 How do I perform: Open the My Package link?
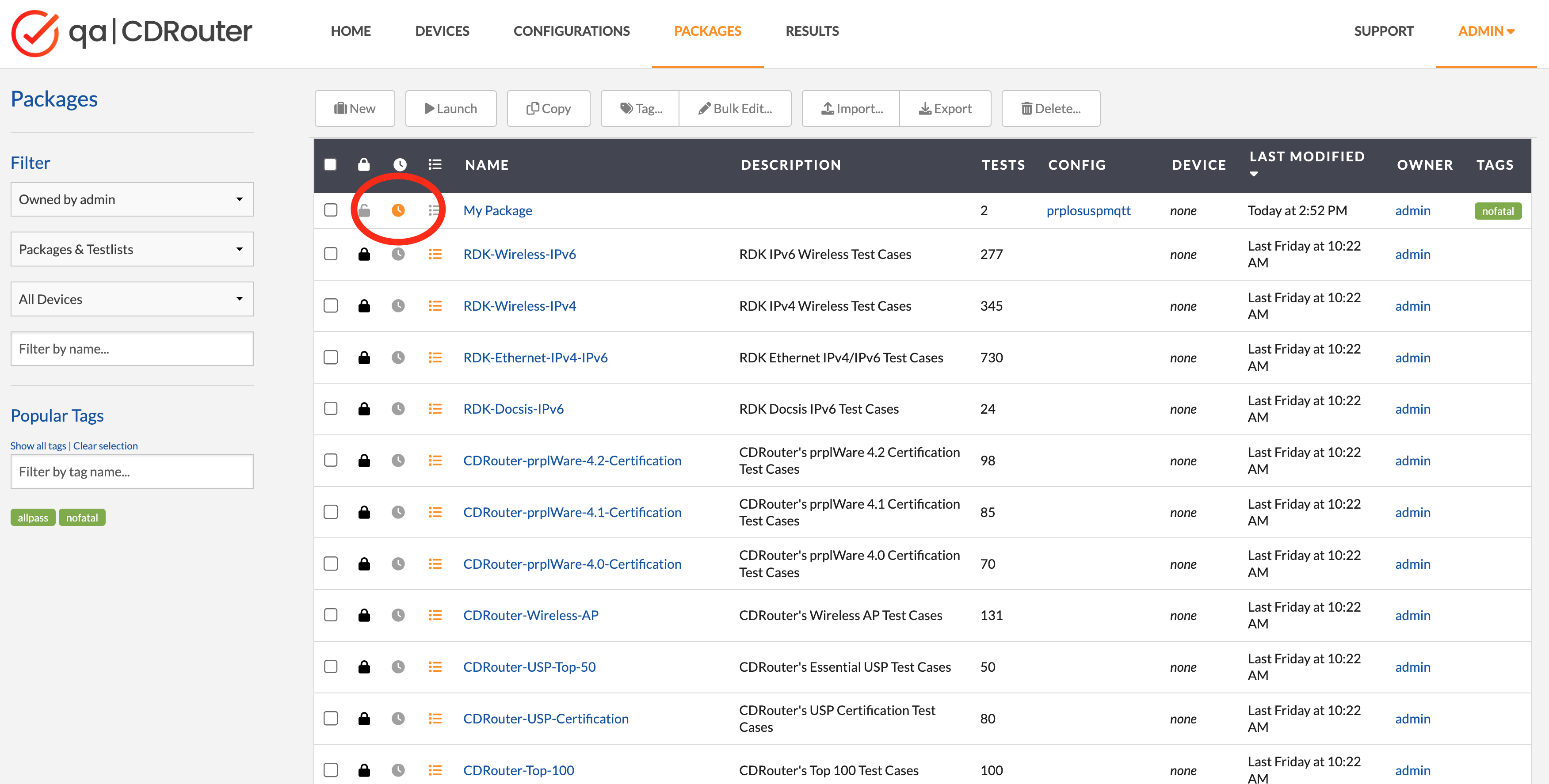[497, 210]
